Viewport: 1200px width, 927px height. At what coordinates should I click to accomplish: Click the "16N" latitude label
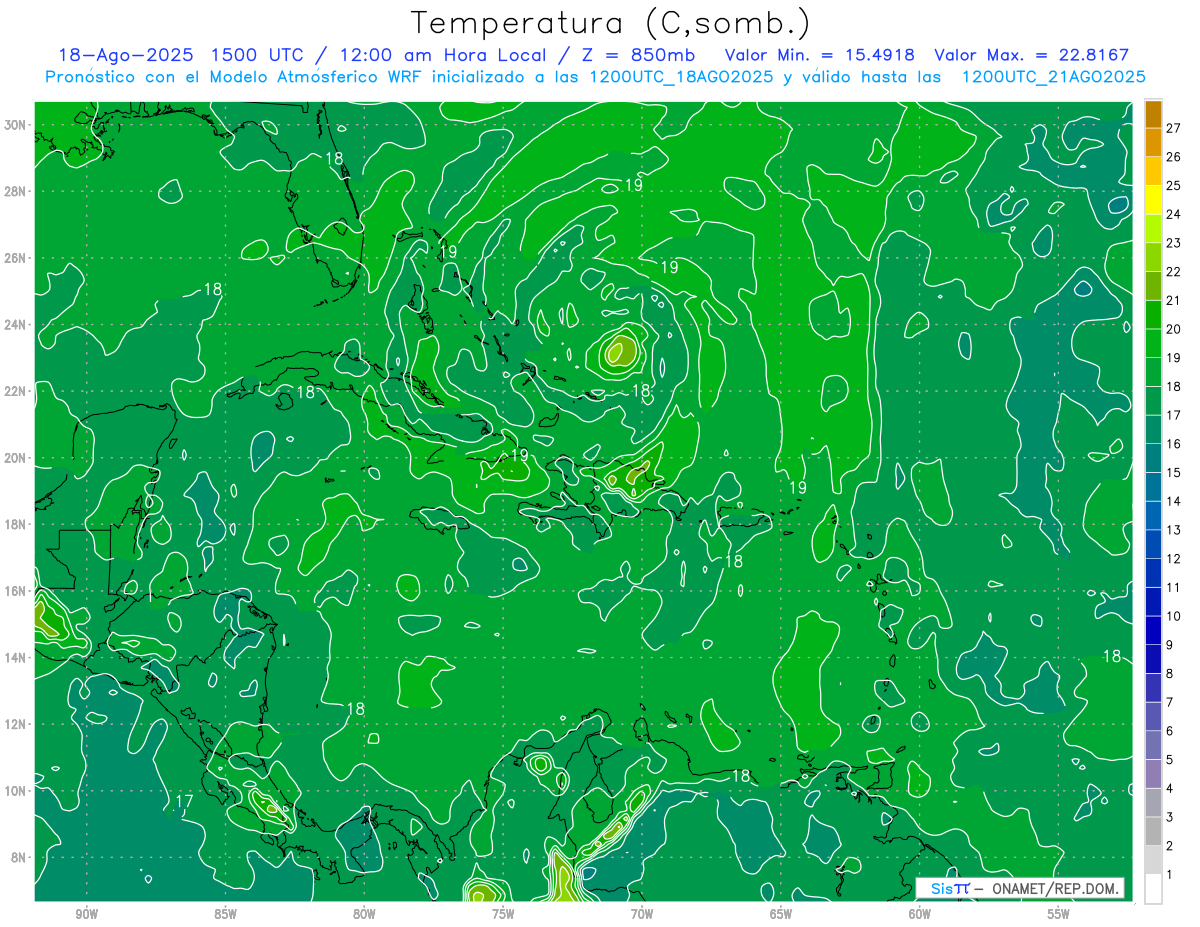coord(17,591)
